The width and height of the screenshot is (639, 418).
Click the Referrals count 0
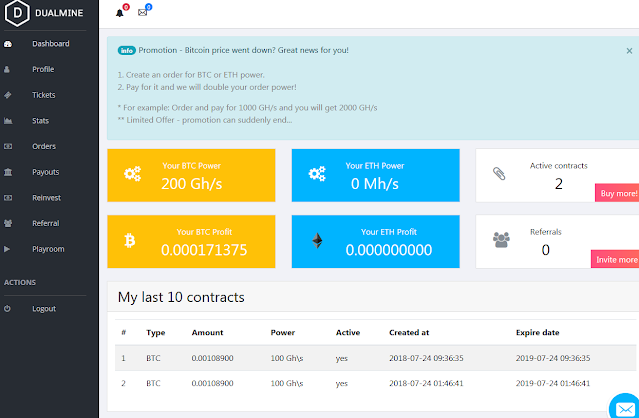545,250
